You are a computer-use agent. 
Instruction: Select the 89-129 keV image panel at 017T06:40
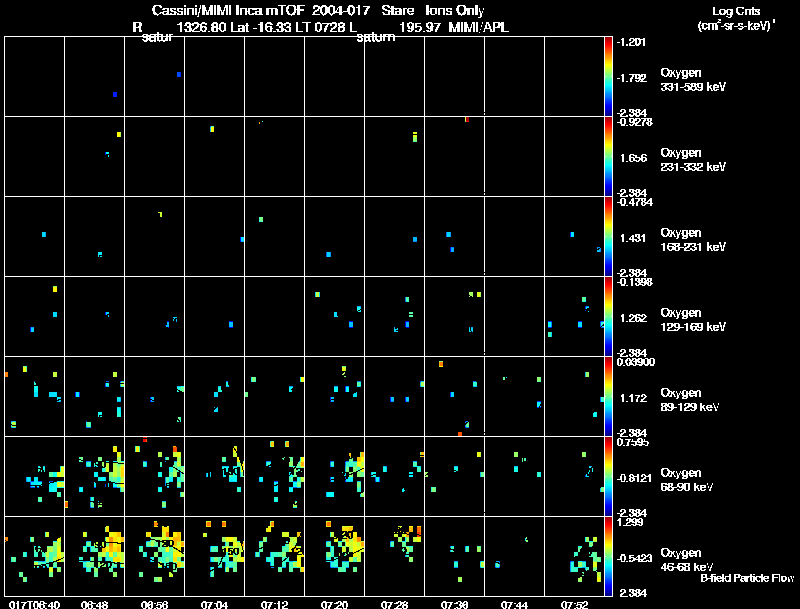click(x=34, y=397)
